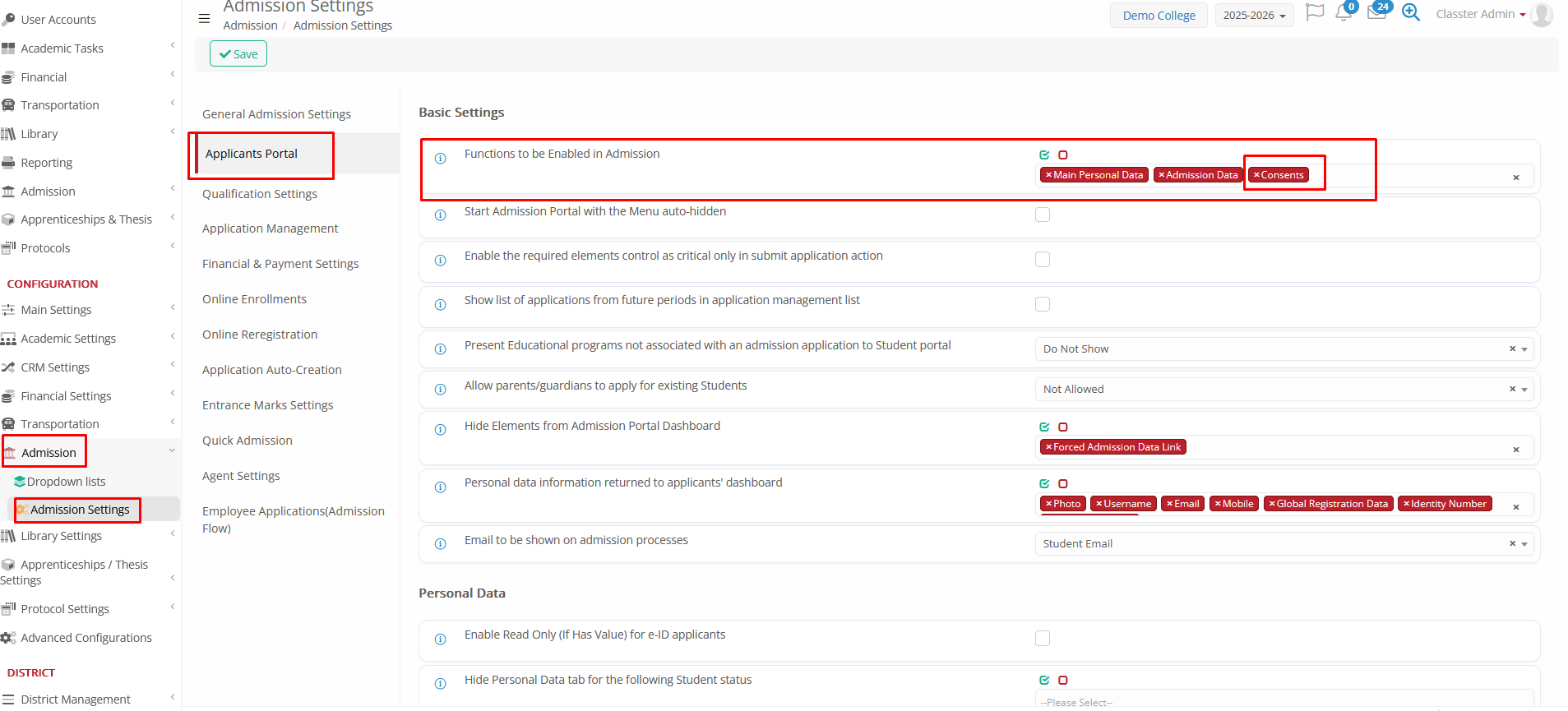The image size is (1568, 711).
Task: Open the messages envelope icon
Action: tap(1376, 13)
